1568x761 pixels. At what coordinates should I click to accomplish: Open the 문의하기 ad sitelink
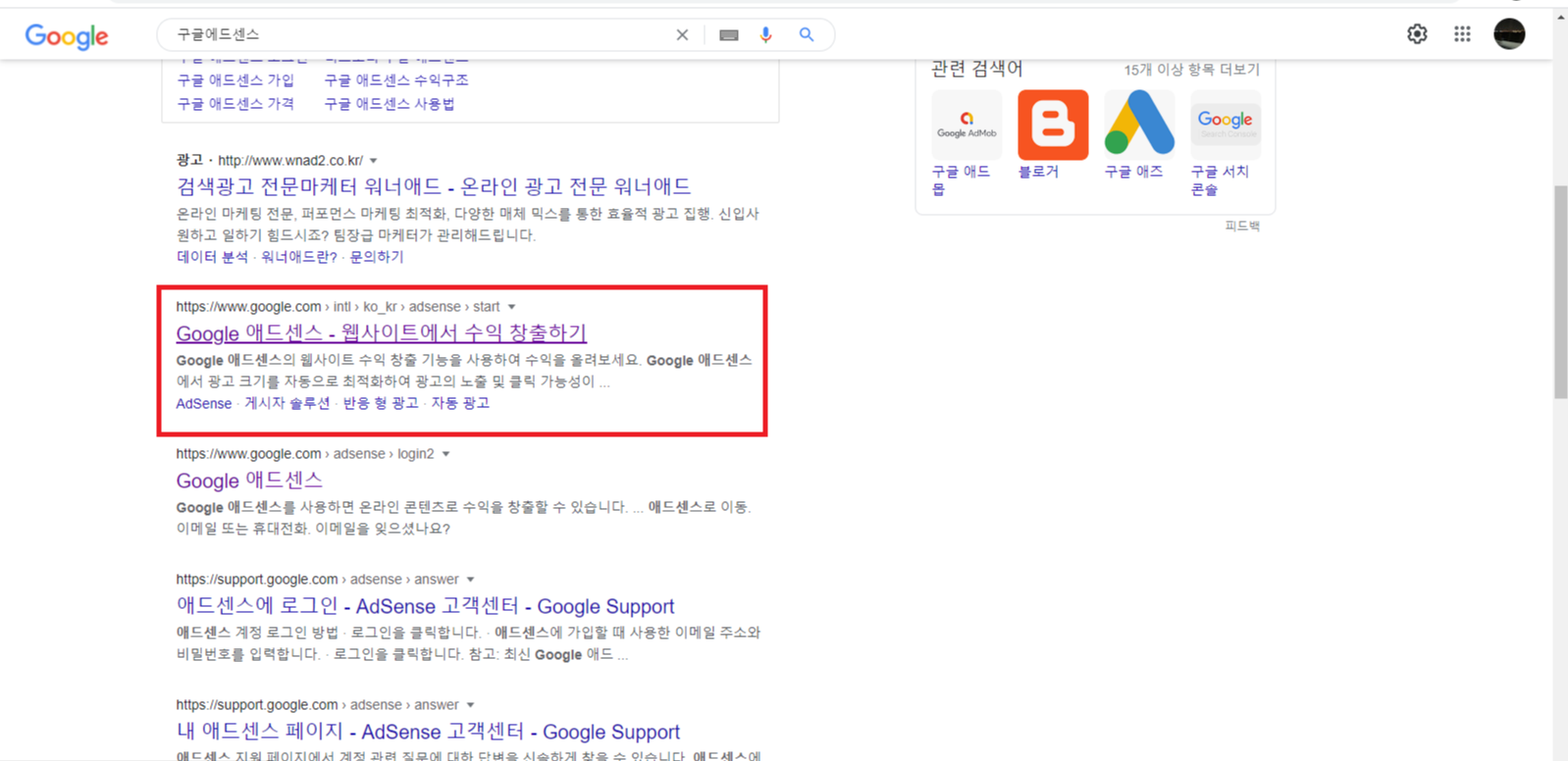tap(377, 257)
